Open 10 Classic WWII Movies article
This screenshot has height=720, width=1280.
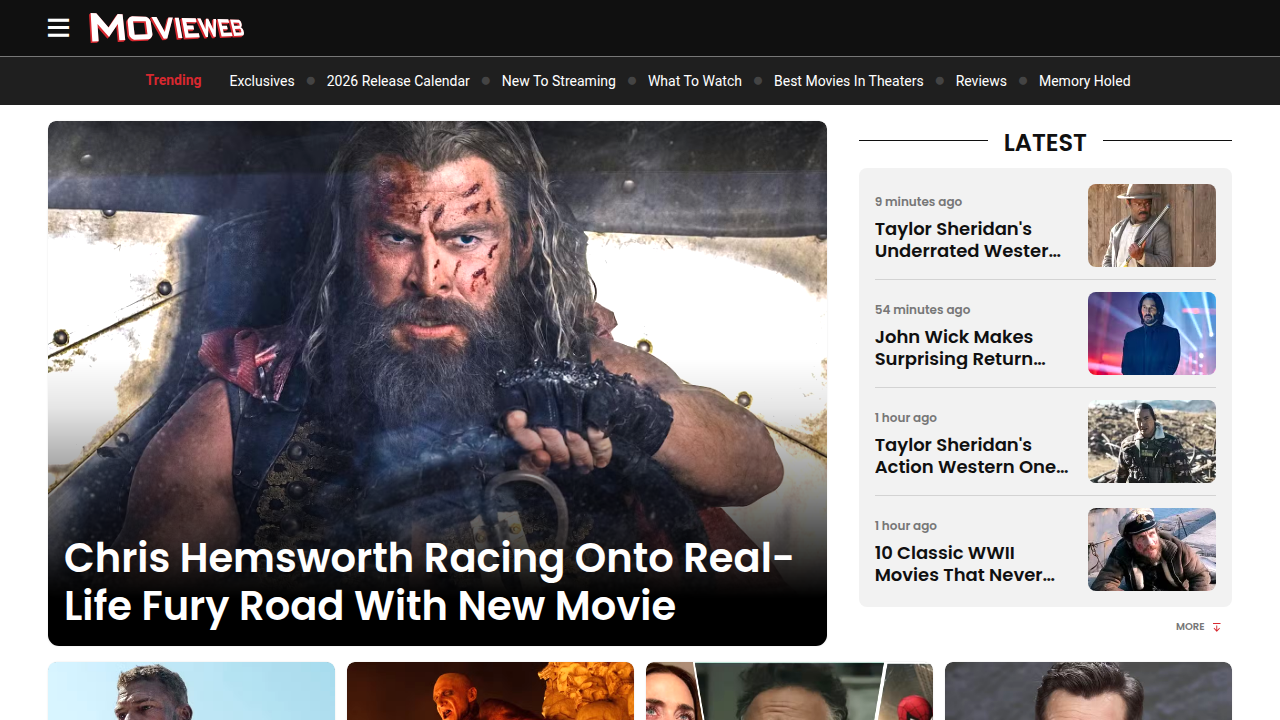pos(965,564)
